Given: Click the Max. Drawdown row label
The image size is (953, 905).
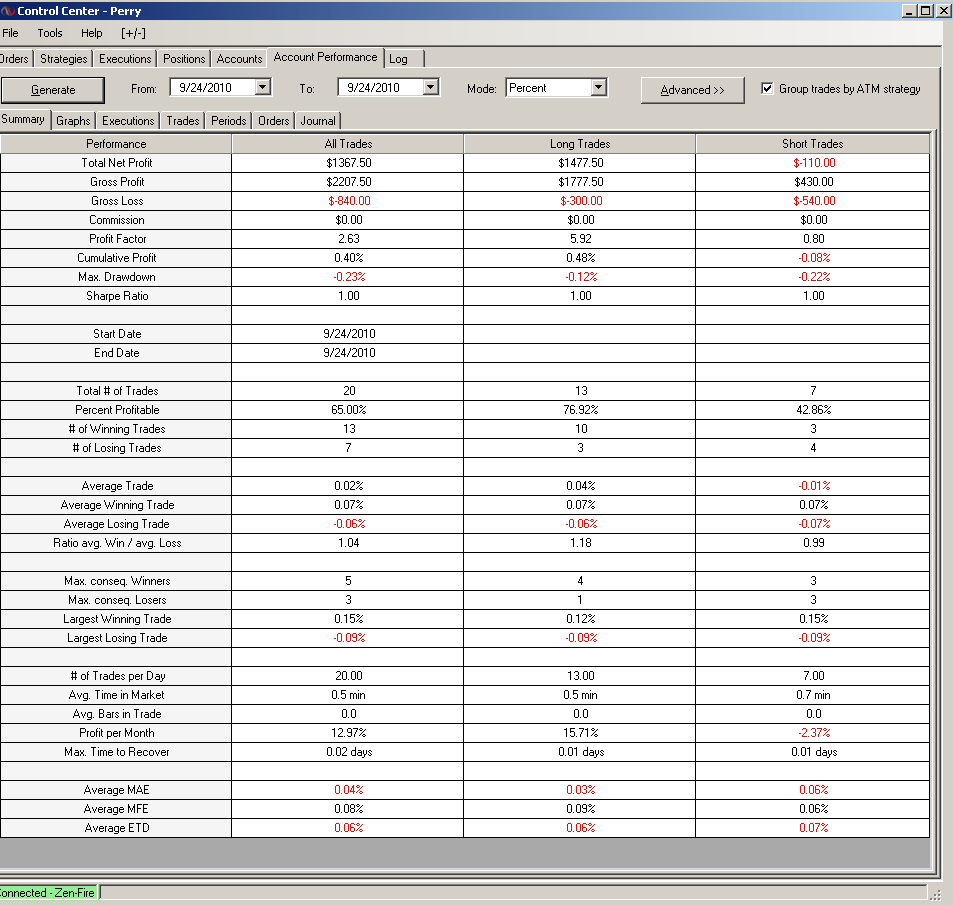Looking at the screenshot, I should coord(117,277).
